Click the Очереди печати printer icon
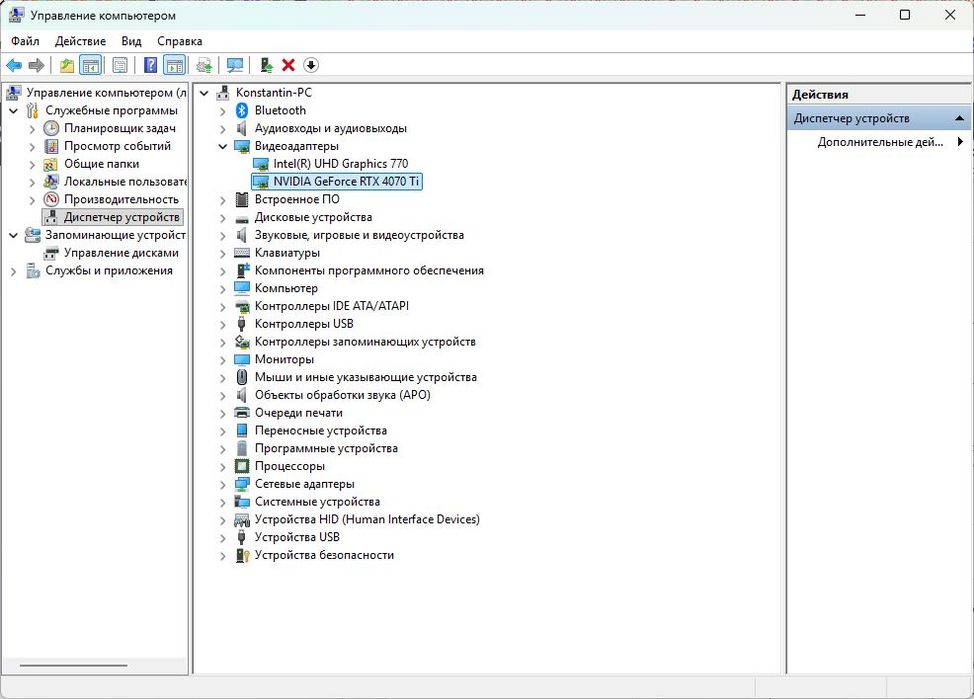Image resolution: width=974 pixels, height=699 pixels. [x=242, y=413]
